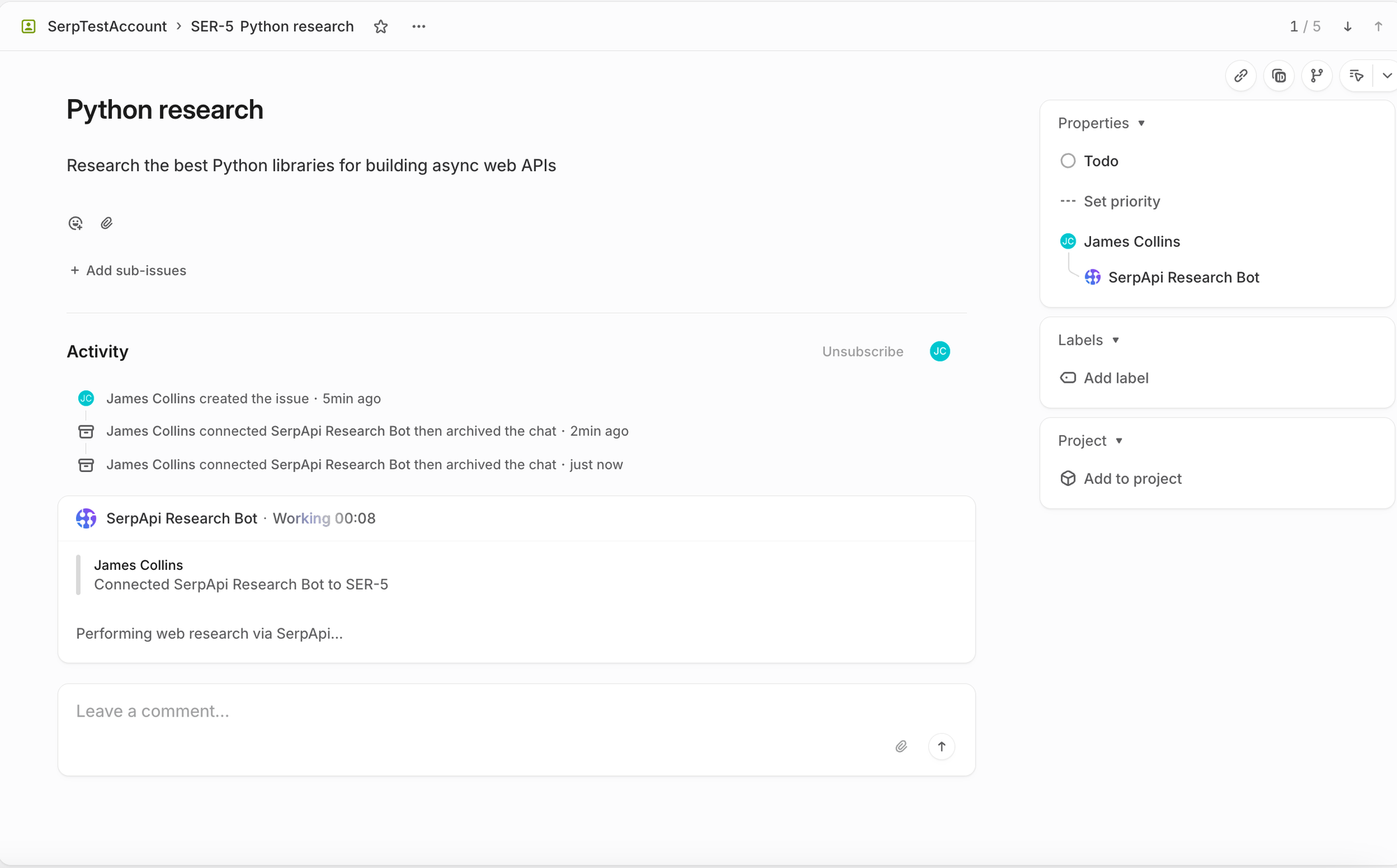Unsubscribe from issue activity
Screen dimensions: 1397x868
862,351
